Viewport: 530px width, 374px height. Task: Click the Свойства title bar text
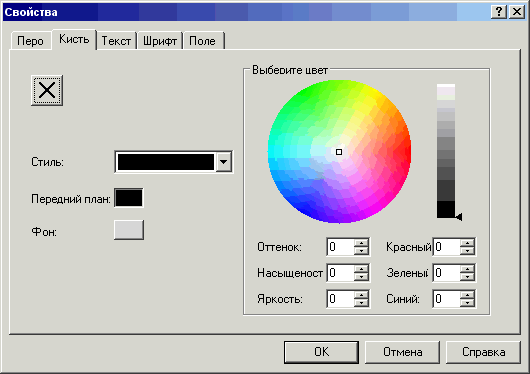pos(31,12)
